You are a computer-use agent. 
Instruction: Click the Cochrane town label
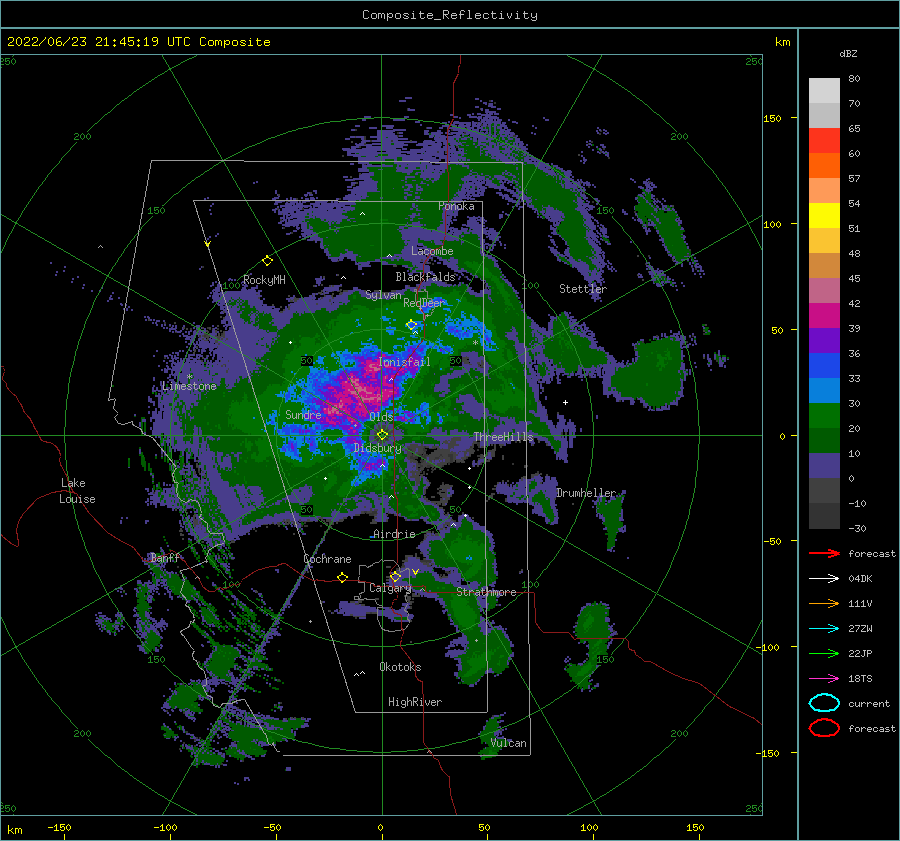[327, 559]
